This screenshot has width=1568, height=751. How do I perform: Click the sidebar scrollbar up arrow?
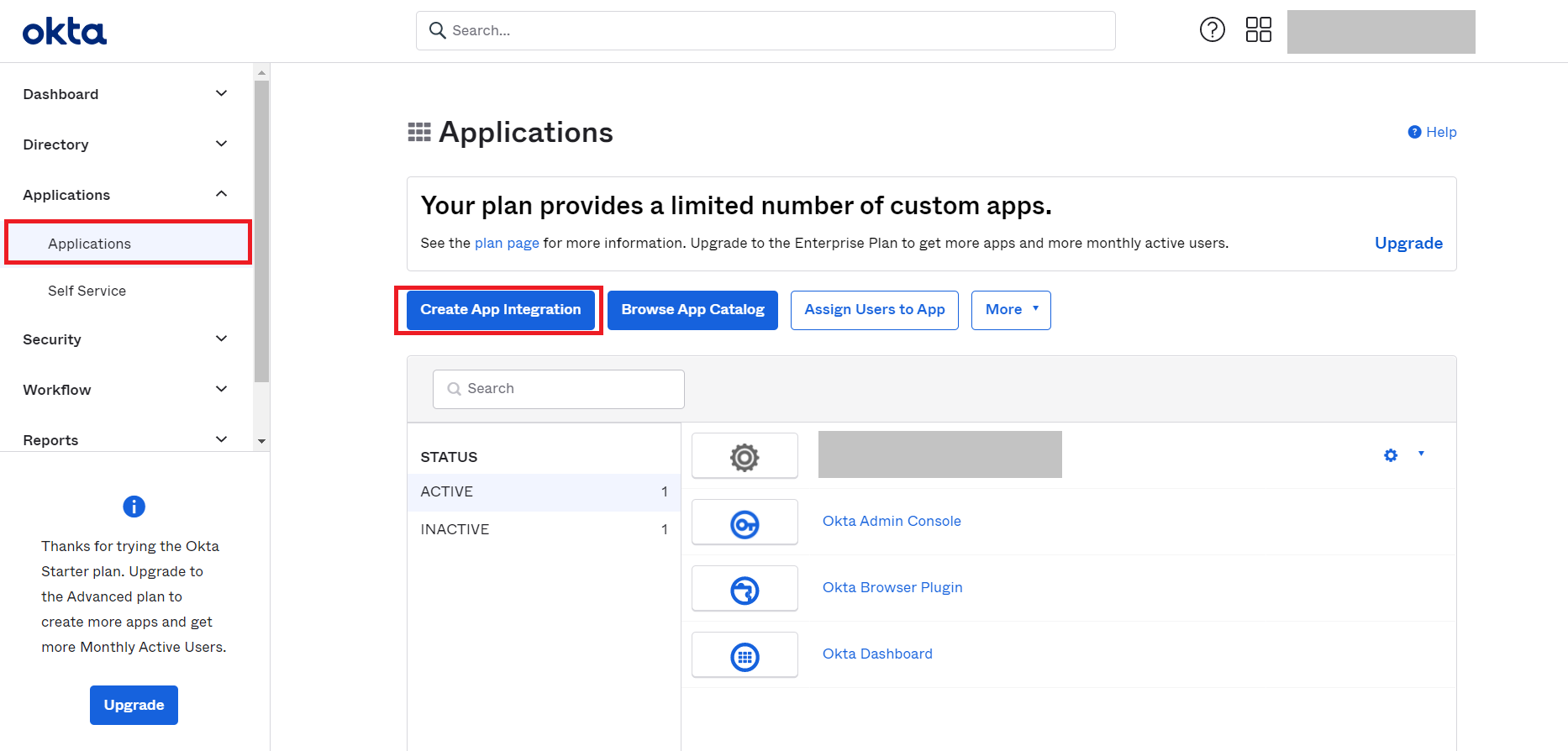(261, 72)
